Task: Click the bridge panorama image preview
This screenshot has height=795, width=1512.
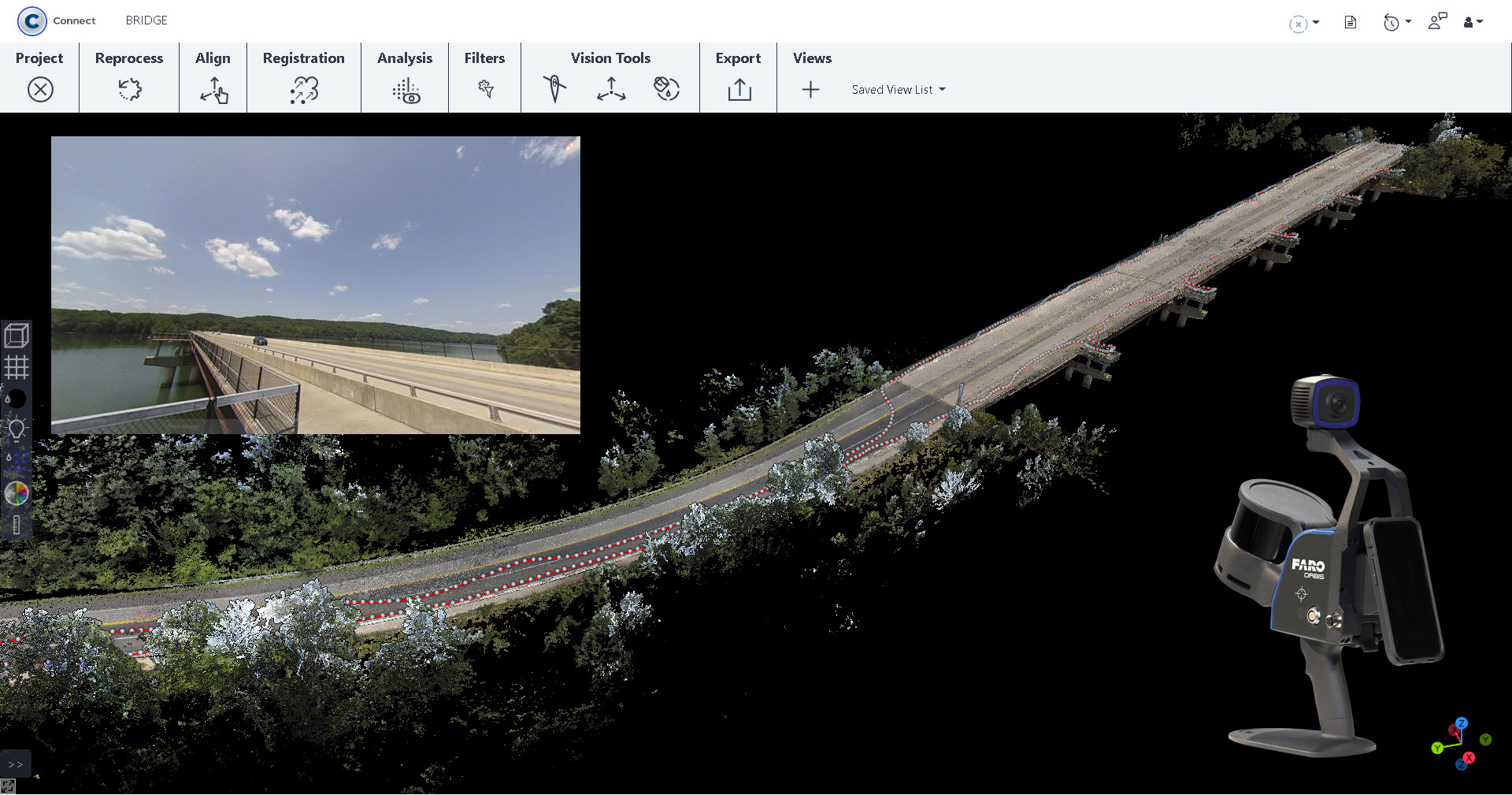Action: click(x=316, y=285)
